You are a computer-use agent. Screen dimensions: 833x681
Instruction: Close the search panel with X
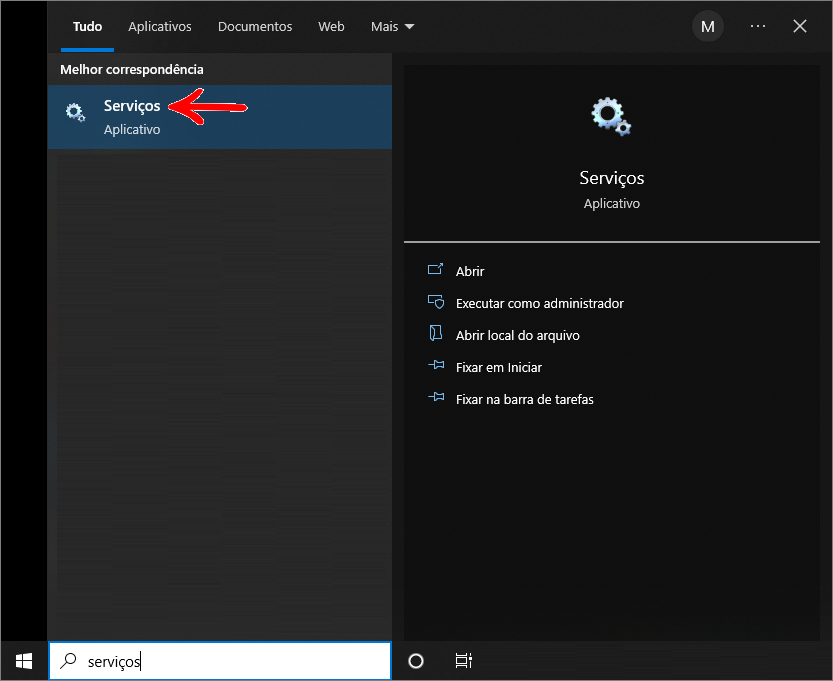pos(800,26)
